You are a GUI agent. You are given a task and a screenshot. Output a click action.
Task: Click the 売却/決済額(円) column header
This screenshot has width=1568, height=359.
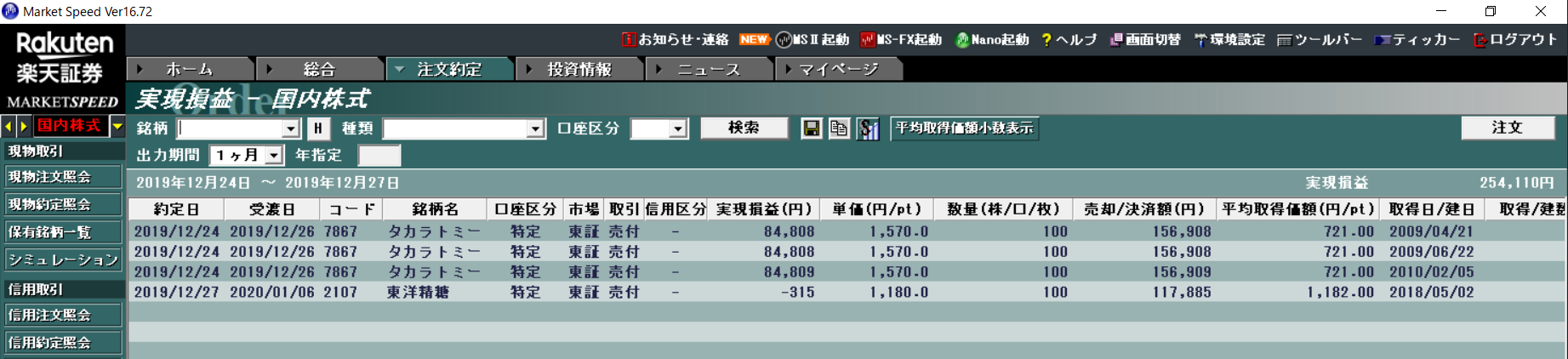1143,209
